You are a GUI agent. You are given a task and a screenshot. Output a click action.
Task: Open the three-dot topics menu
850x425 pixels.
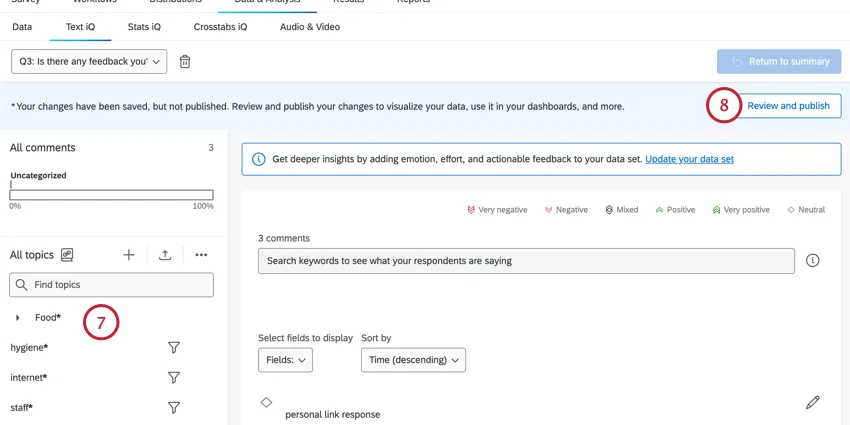pyautogui.click(x=201, y=255)
